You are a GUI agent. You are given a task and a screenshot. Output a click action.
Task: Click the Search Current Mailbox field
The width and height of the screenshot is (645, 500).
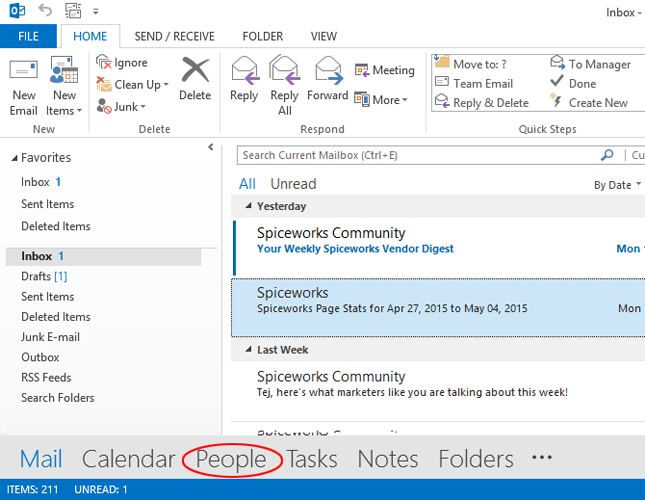point(418,155)
